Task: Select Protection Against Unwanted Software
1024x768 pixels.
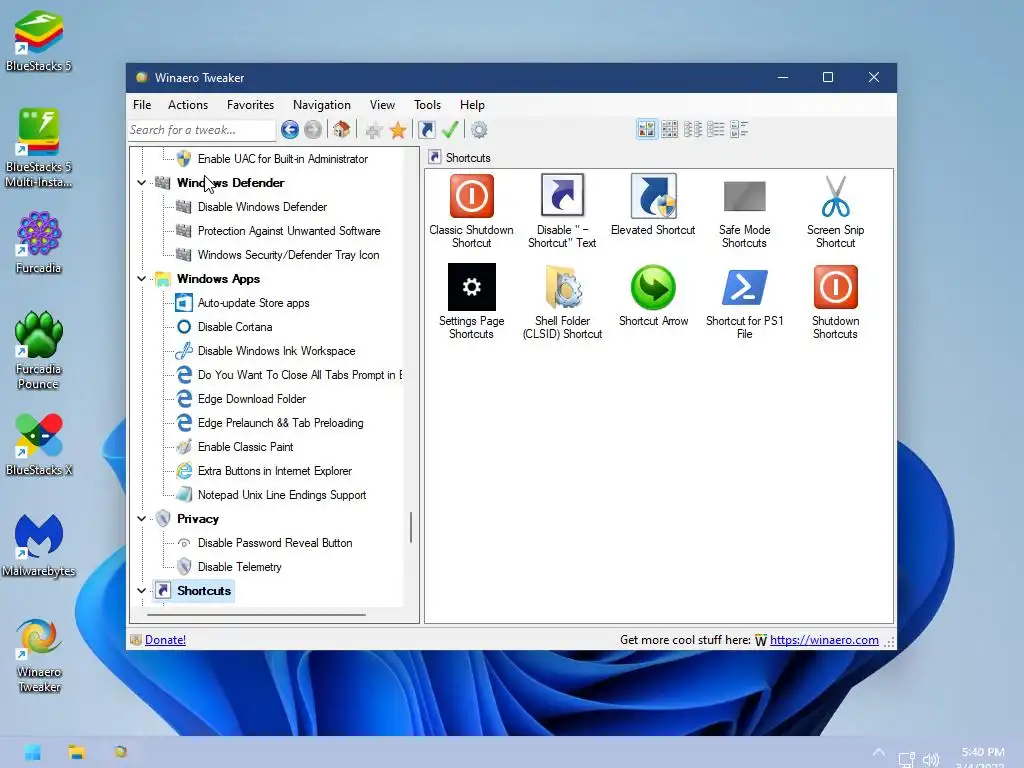Action: (289, 231)
